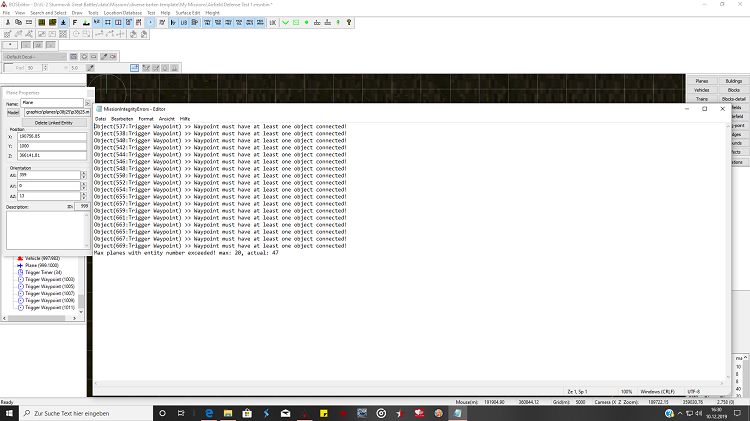The image size is (750, 421).
Task: Click the AY orientation spinner arrows
Action: (x=84, y=186)
